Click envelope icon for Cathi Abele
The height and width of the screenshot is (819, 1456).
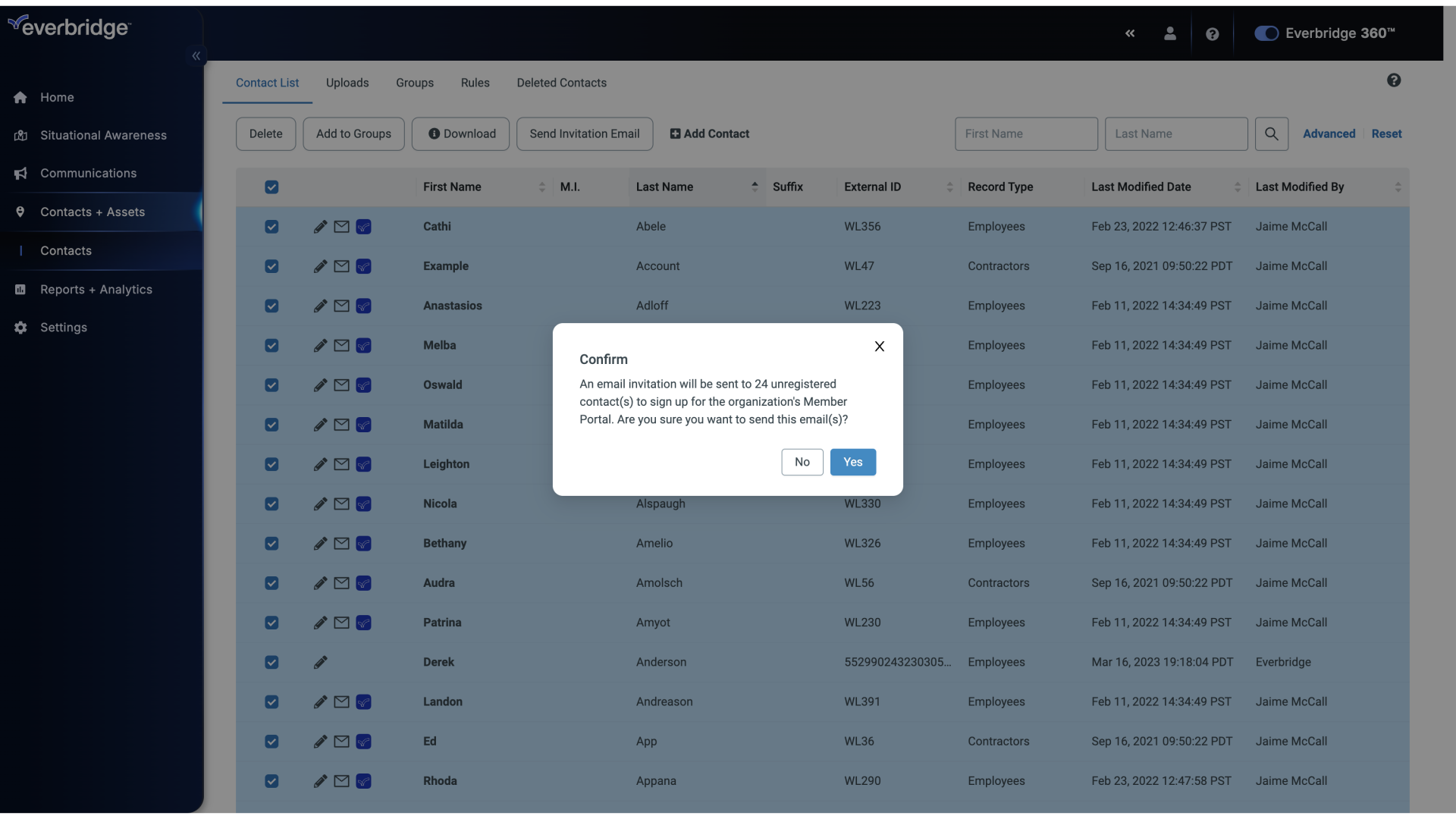click(x=342, y=226)
